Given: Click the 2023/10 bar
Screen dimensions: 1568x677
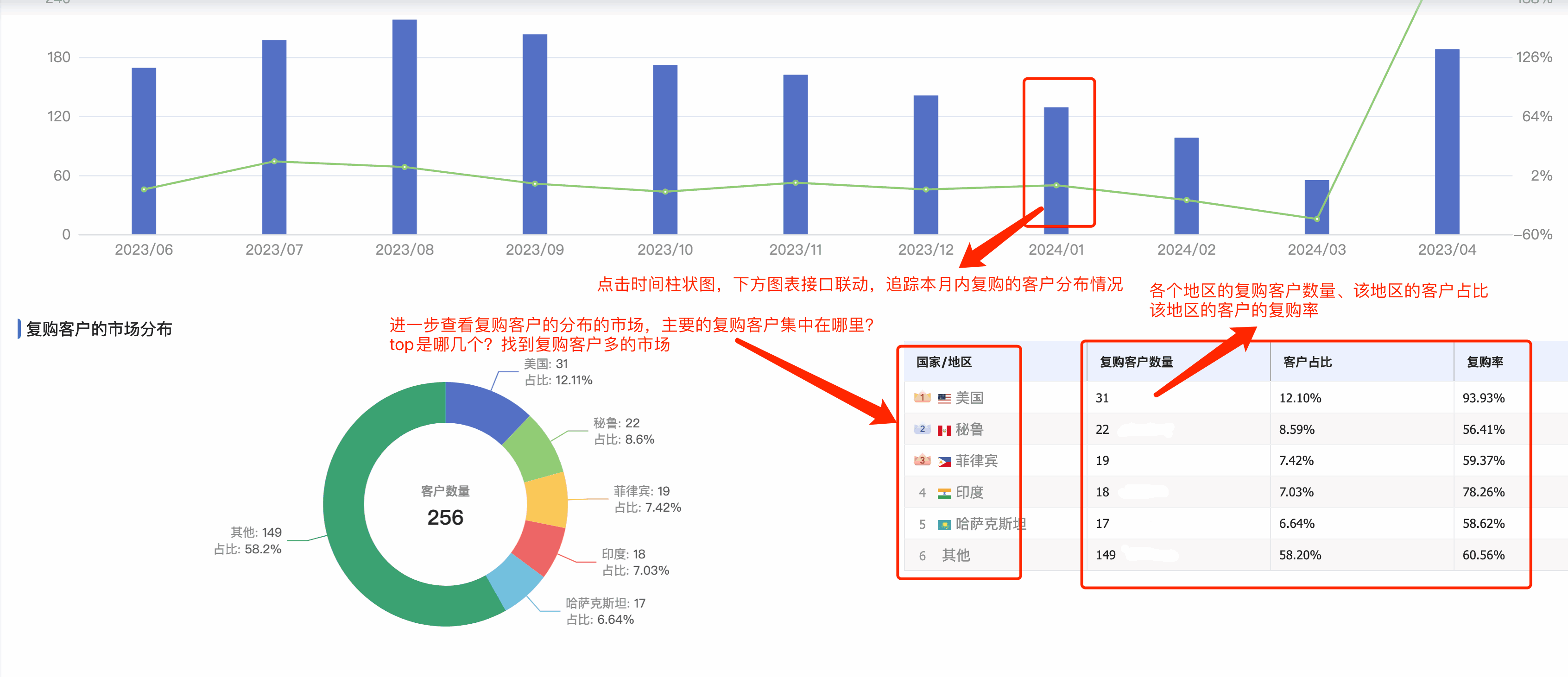Looking at the screenshot, I should [665, 150].
